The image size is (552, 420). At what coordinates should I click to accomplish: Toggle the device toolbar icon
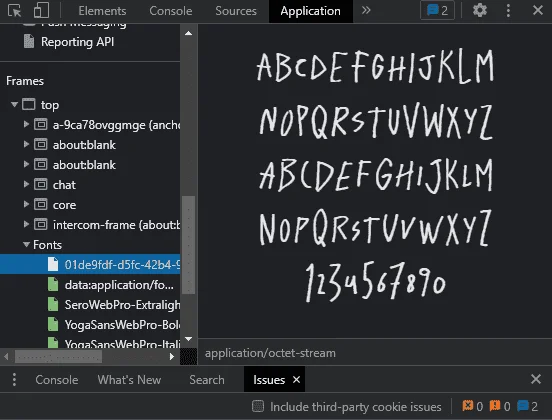click(41, 11)
